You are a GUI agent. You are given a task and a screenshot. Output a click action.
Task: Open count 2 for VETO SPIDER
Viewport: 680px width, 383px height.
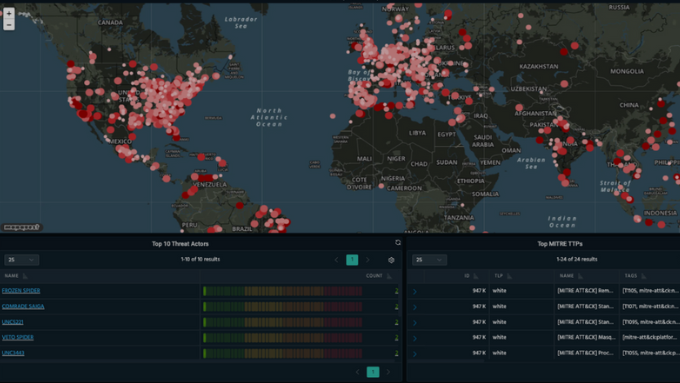396,337
